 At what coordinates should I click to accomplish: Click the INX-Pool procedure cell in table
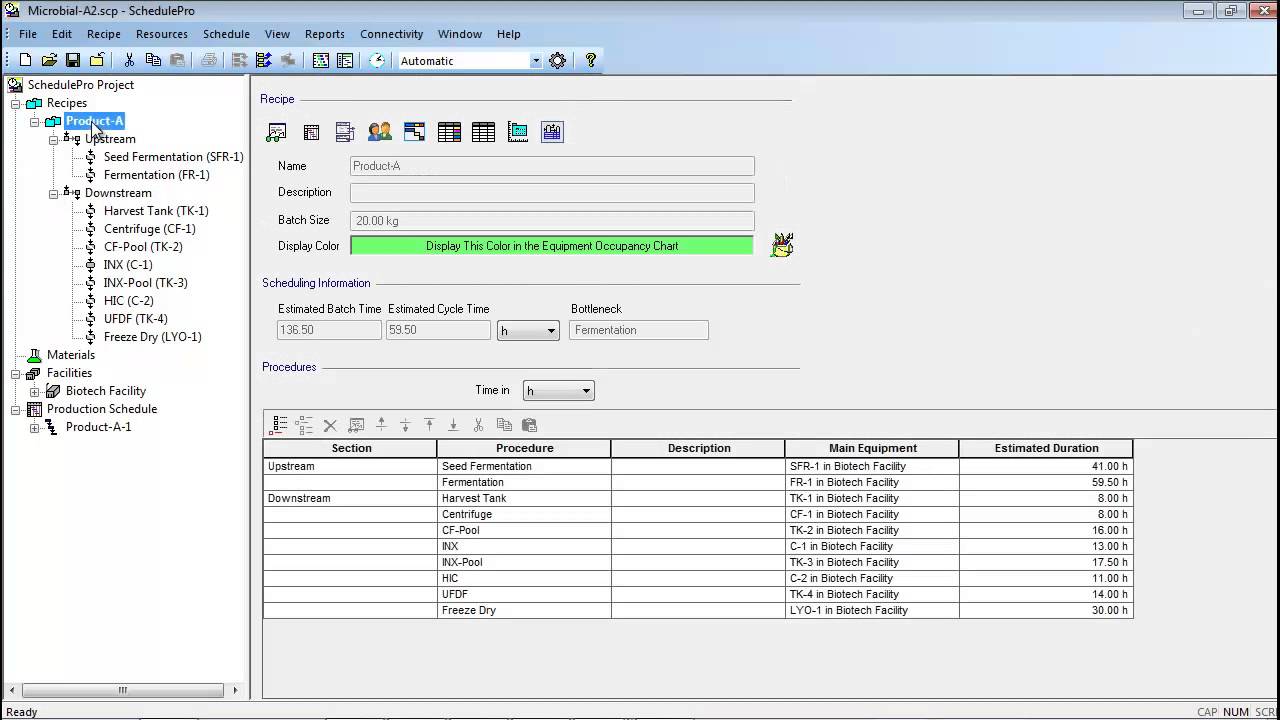pyautogui.click(x=524, y=562)
